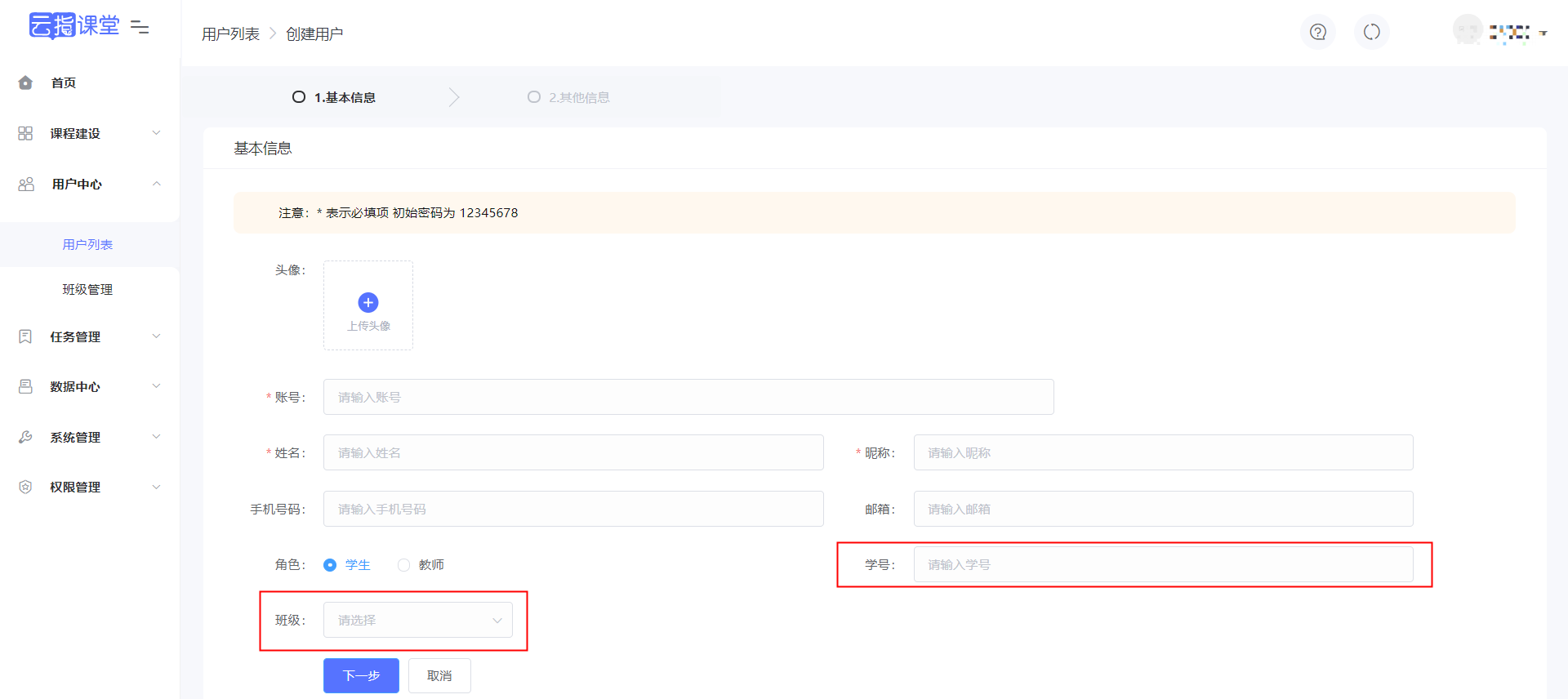This screenshot has width=1568, height=699.
Task: Click the home icon beside 首页
Action: point(25,82)
